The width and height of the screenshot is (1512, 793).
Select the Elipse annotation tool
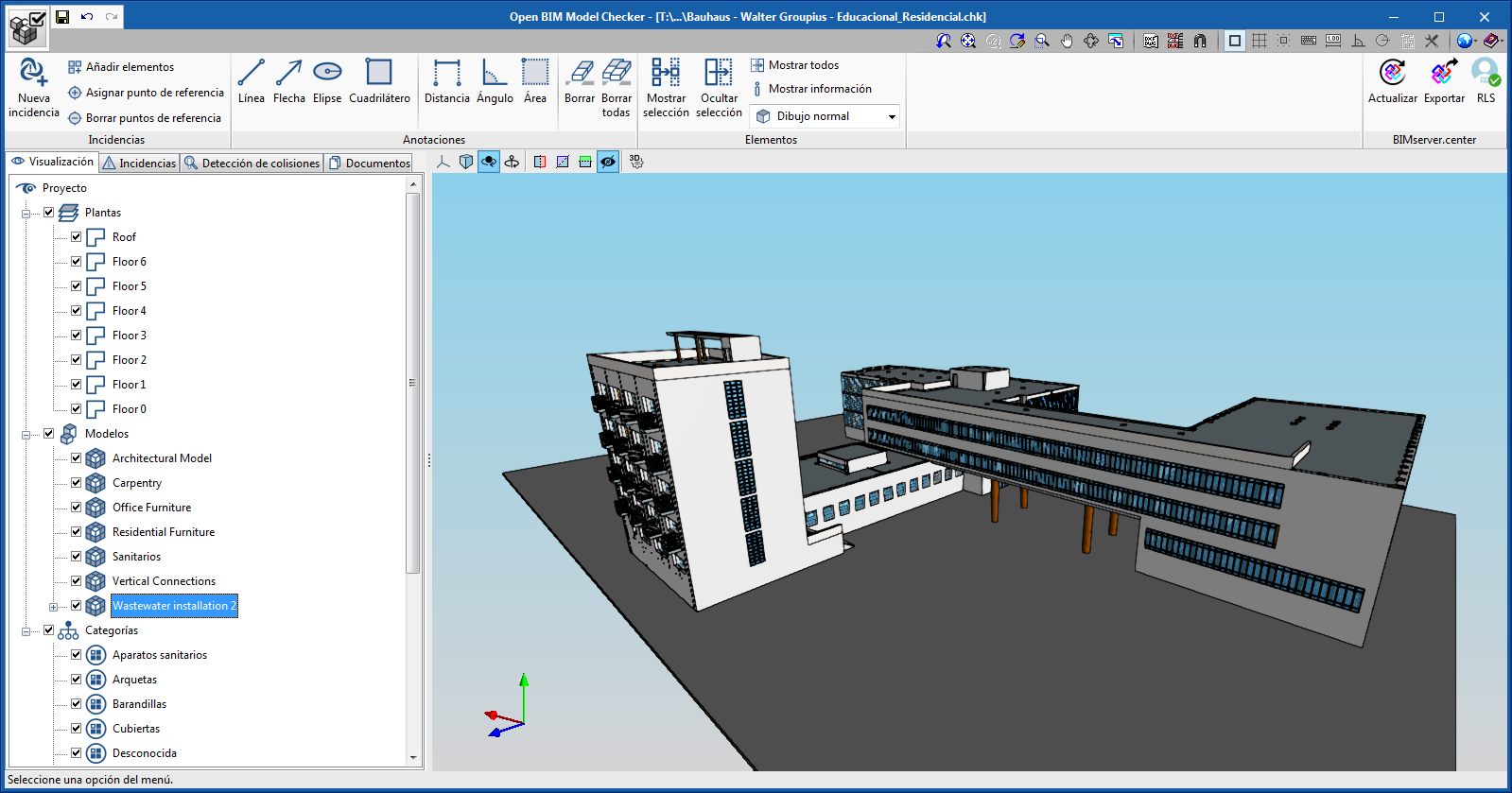point(327,73)
